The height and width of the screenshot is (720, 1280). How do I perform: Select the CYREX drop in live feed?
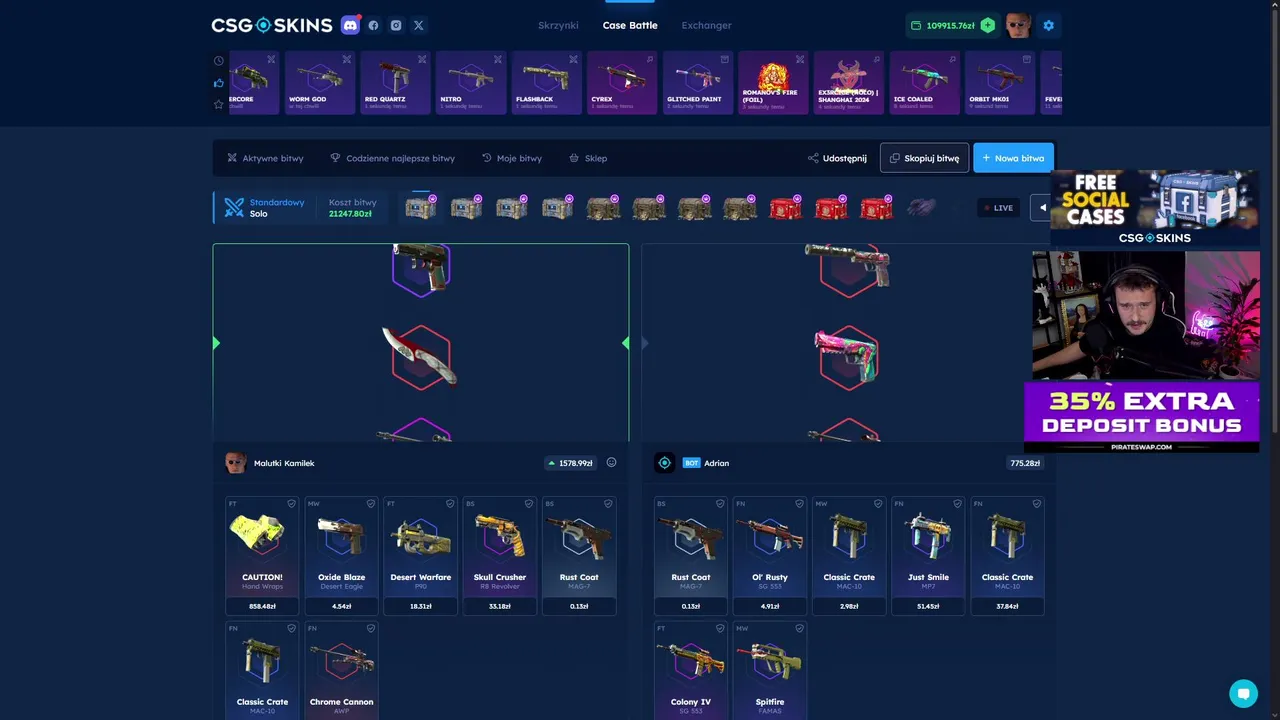point(622,82)
